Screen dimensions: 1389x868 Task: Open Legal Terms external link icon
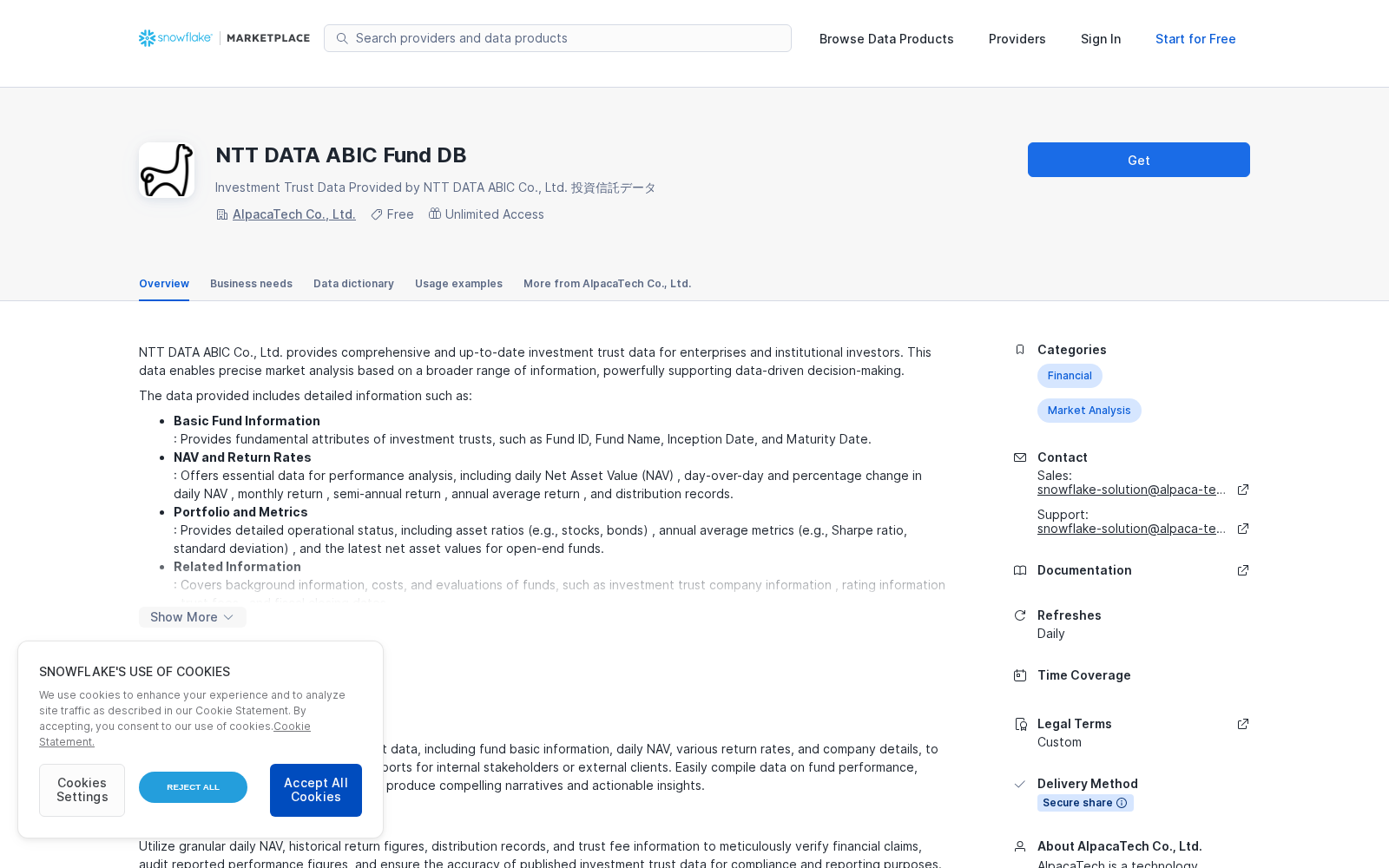tap(1243, 724)
